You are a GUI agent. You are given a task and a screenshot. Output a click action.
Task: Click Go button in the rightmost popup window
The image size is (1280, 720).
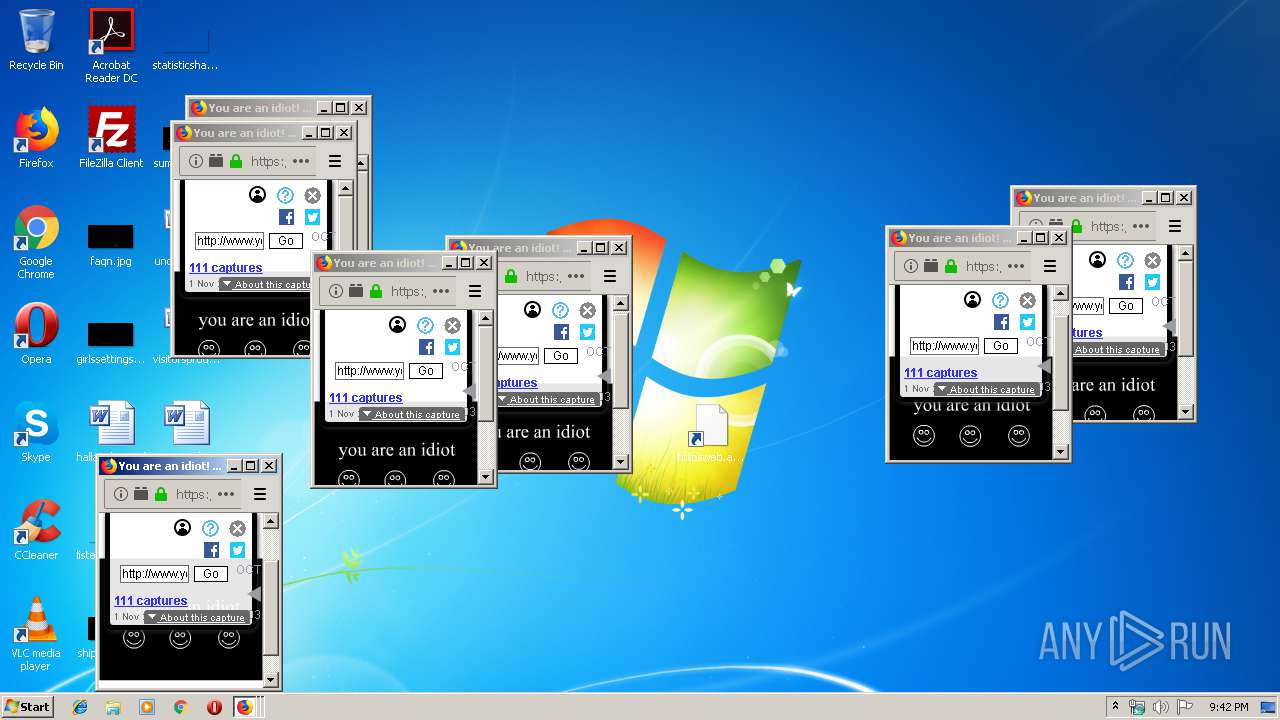[x=1126, y=306]
